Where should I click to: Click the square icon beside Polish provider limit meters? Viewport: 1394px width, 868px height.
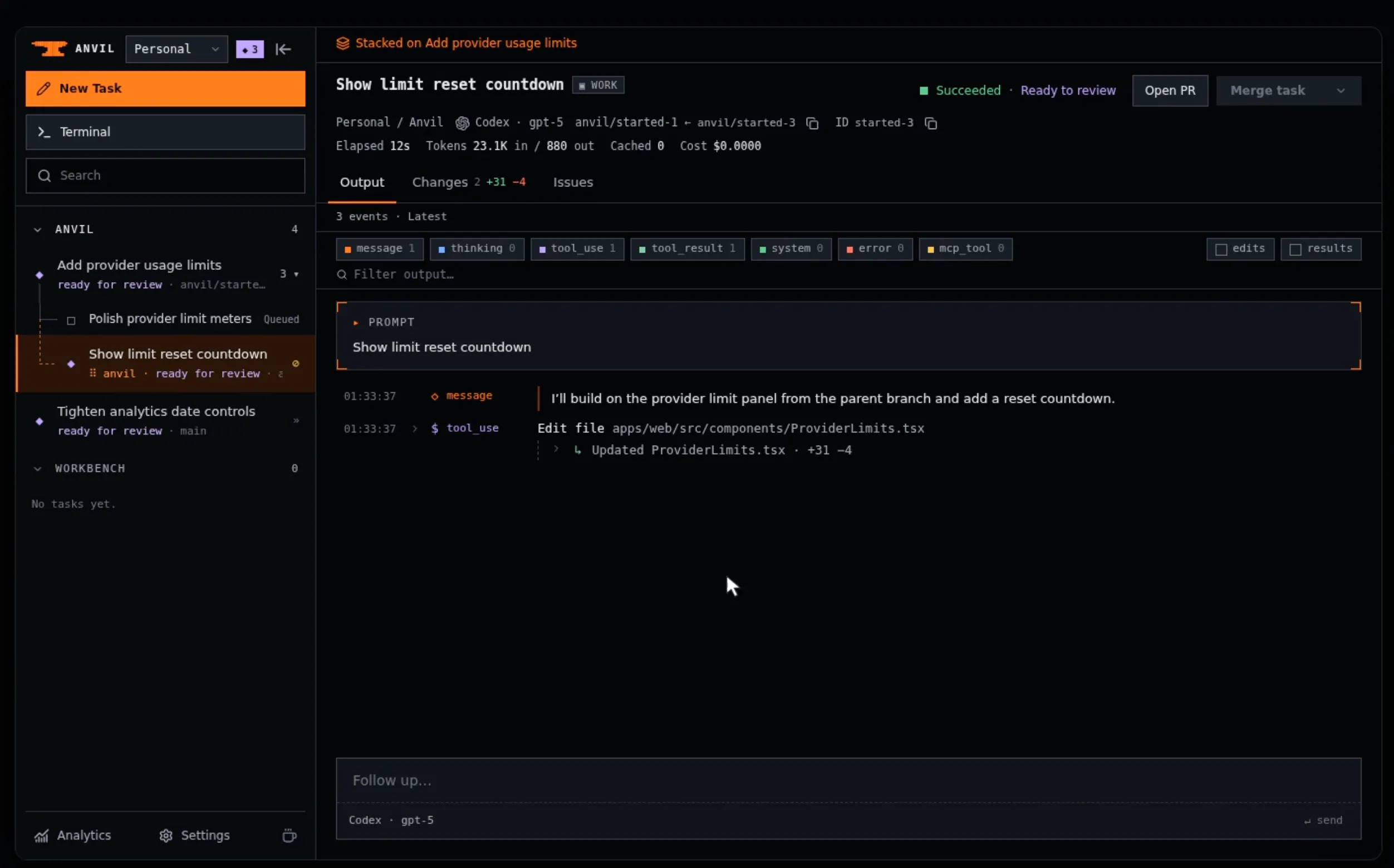tap(71, 320)
